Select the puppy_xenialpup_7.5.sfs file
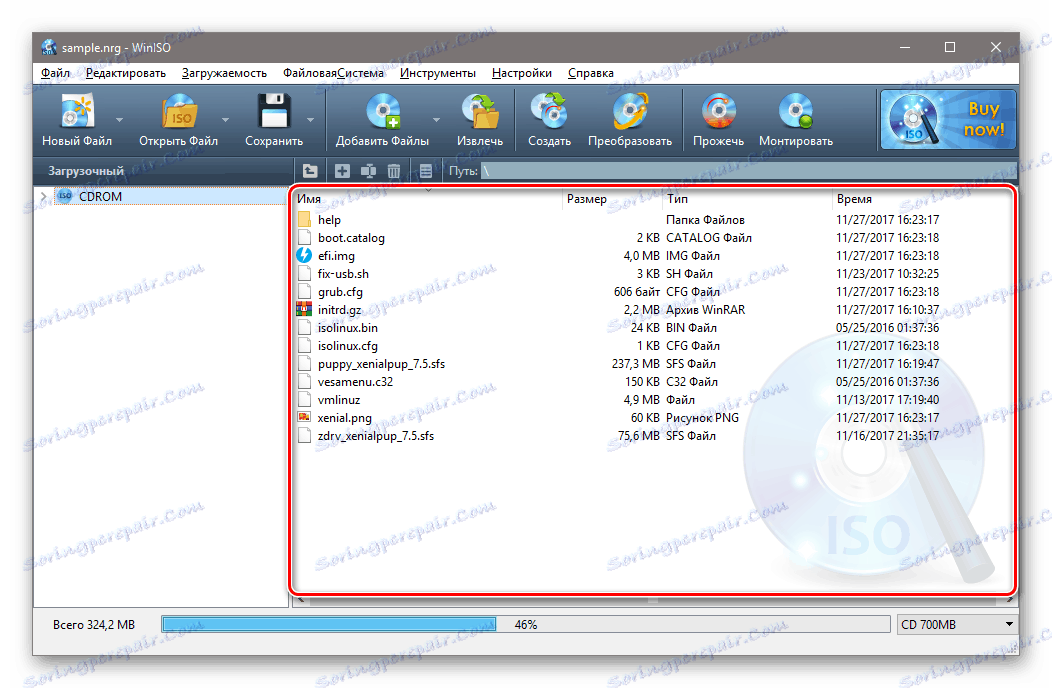1052x688 pixels. click(381, 364)
